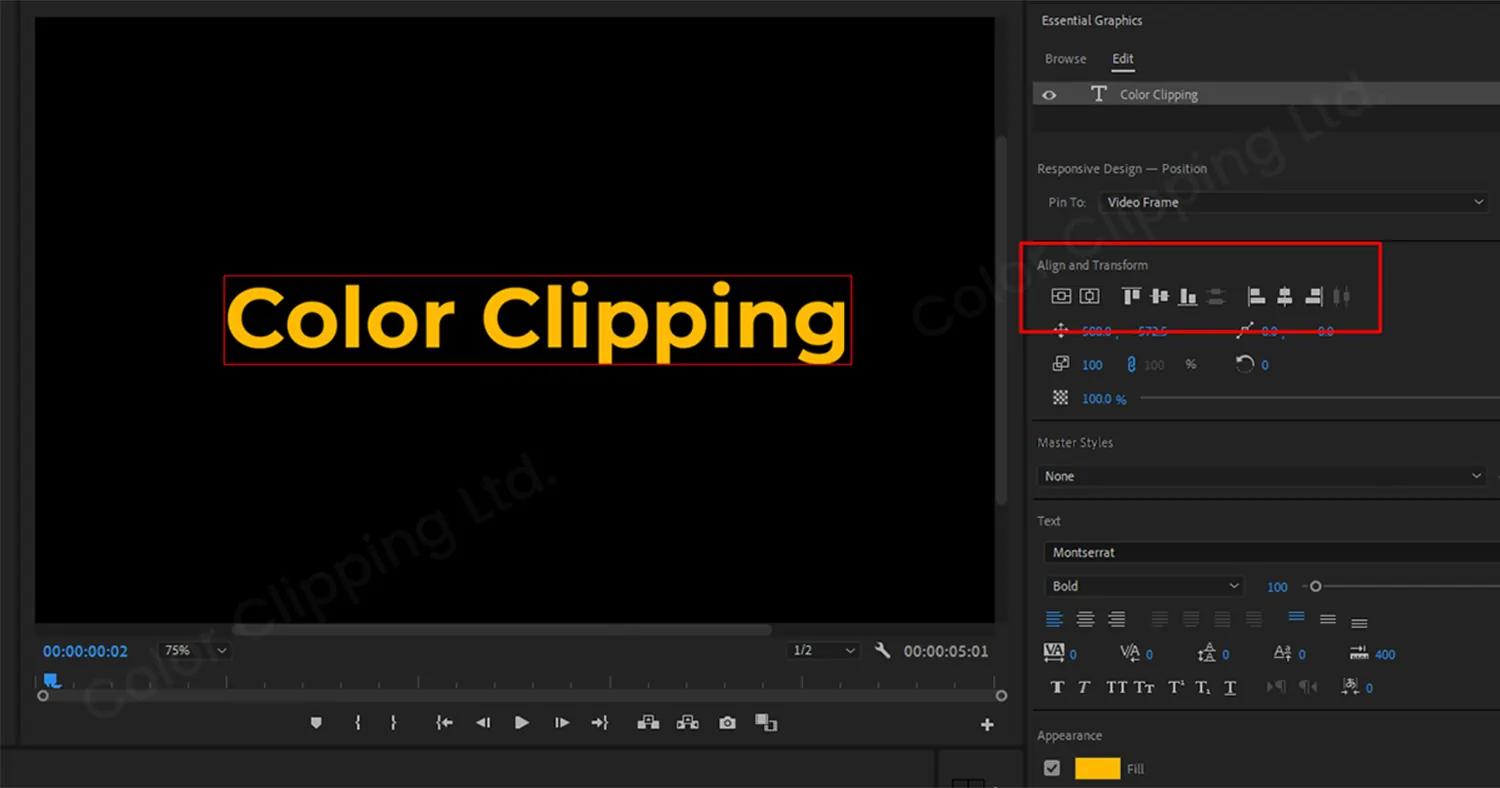1500x788 pixels.
Task: Export a frame with the camera icon
Action: tap(726, 722)
